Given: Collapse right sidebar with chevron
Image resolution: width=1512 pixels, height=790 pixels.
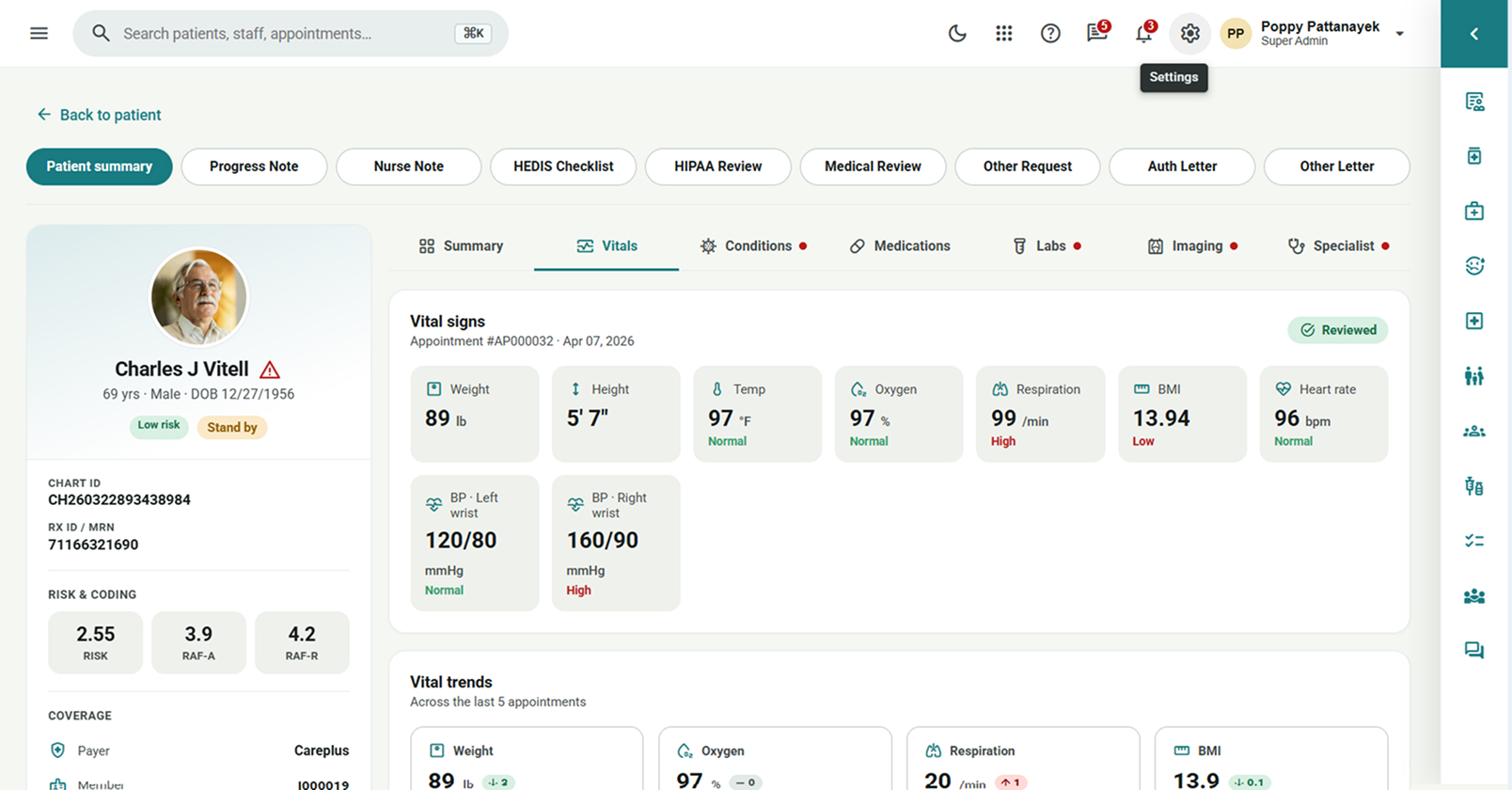Looking at the screenshot, I should tap(1474, 34).
